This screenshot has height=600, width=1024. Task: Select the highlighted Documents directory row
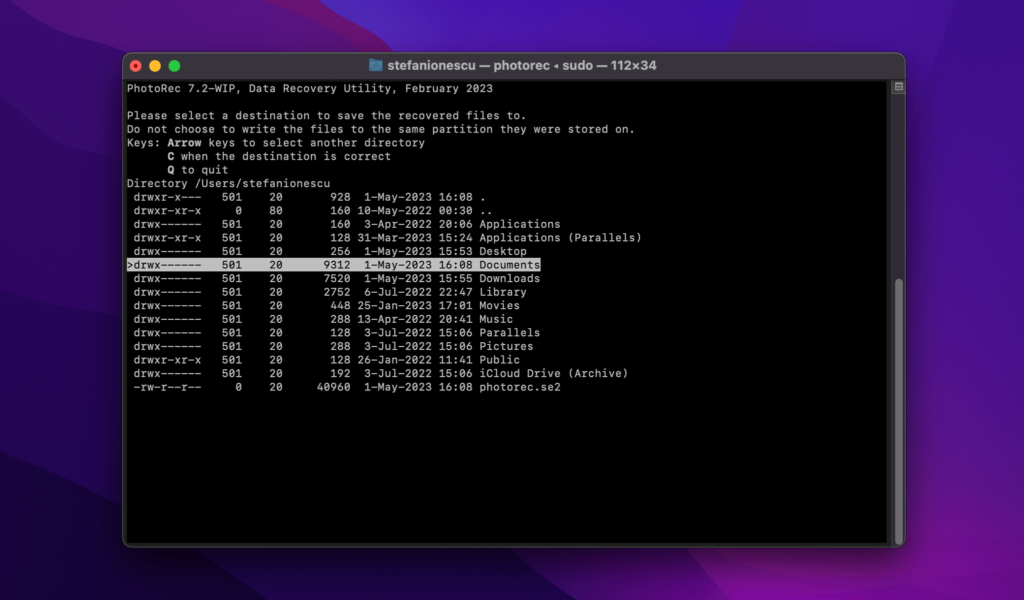point(334,265)
